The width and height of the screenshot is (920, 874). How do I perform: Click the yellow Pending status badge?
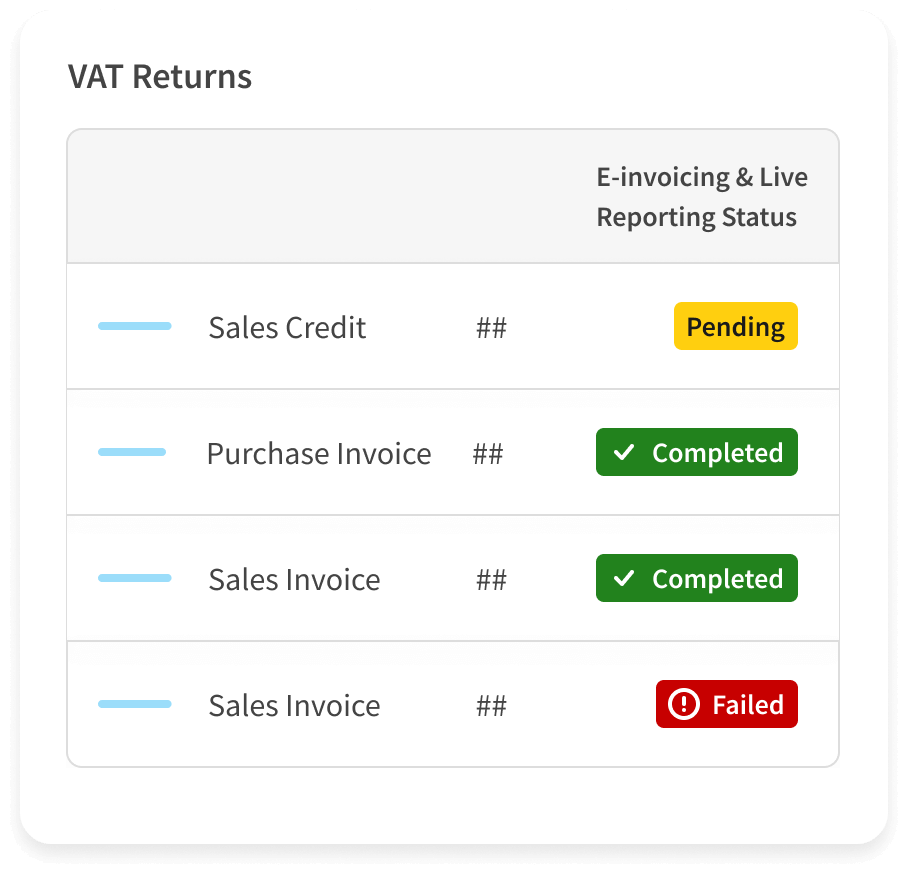pyautogui.click(x=735, y=327)
